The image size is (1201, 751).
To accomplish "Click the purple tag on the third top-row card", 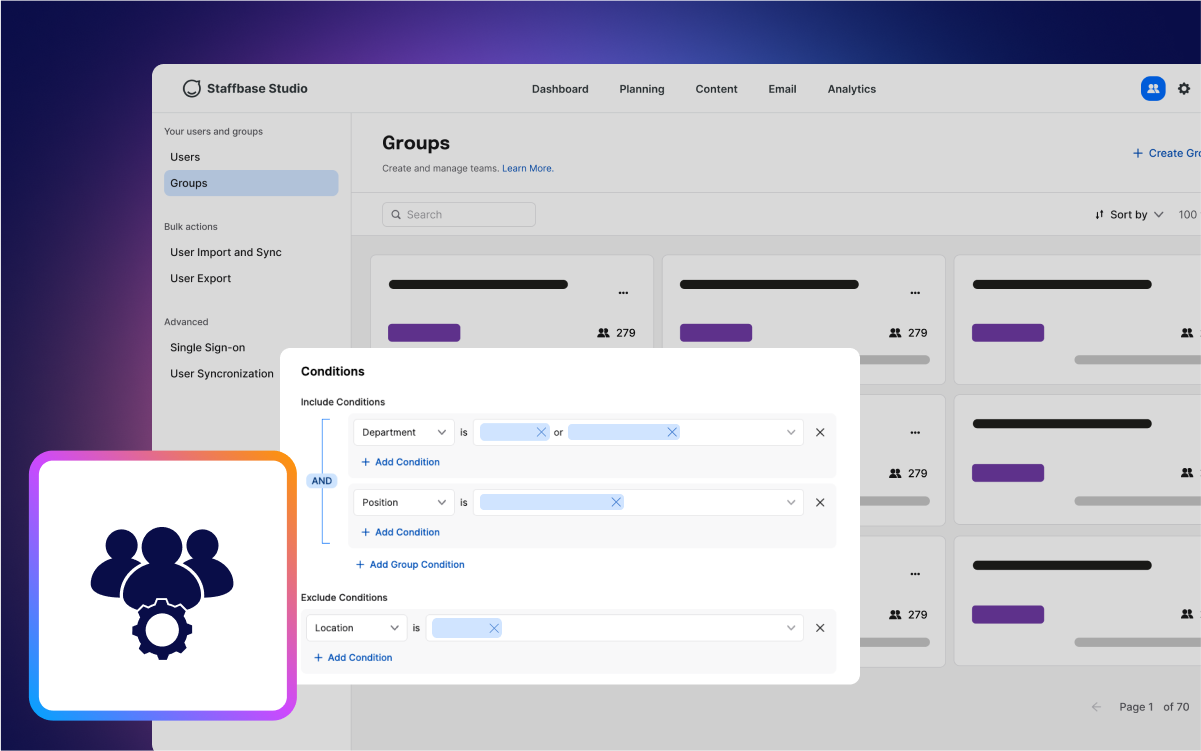I will click(x=1008, y=333).
